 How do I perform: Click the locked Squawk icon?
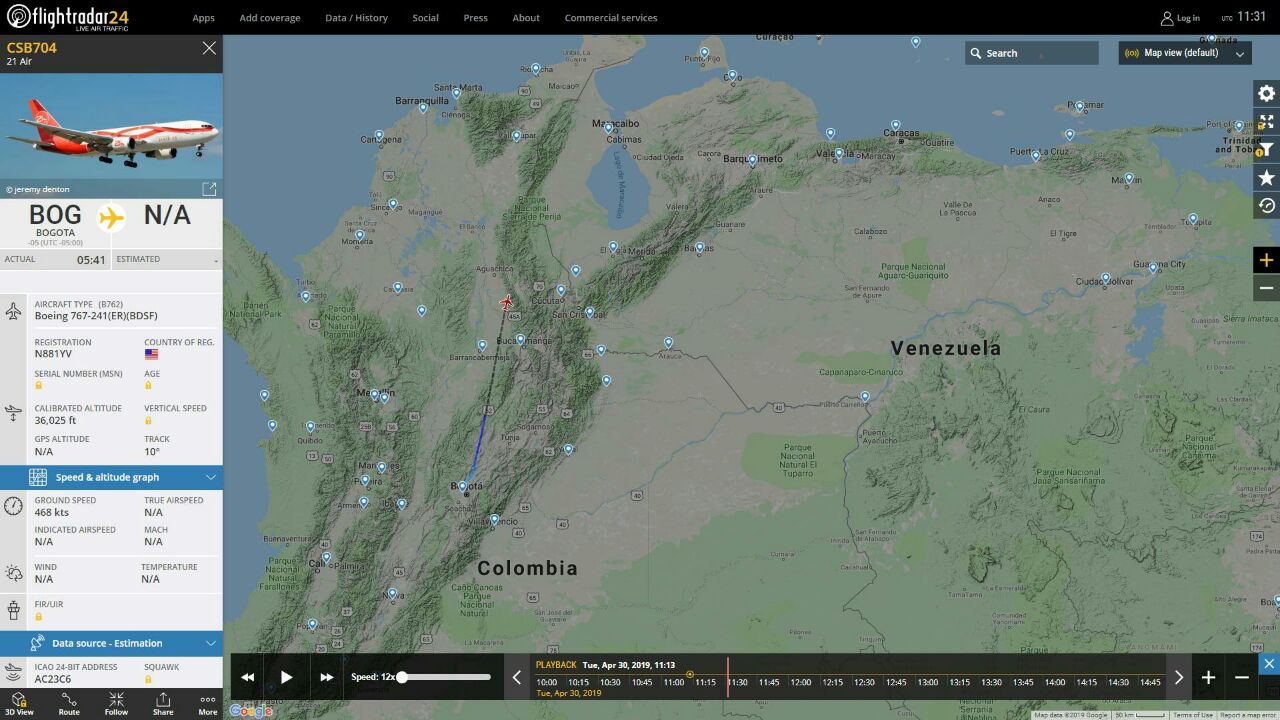(x=148, y=679)
